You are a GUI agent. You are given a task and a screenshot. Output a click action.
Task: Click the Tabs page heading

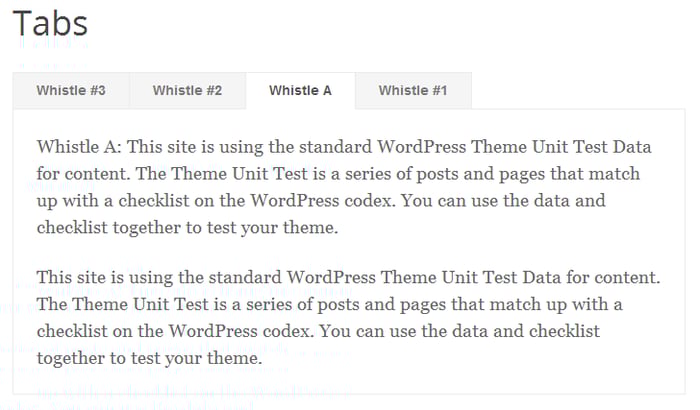tap(50, 24)
